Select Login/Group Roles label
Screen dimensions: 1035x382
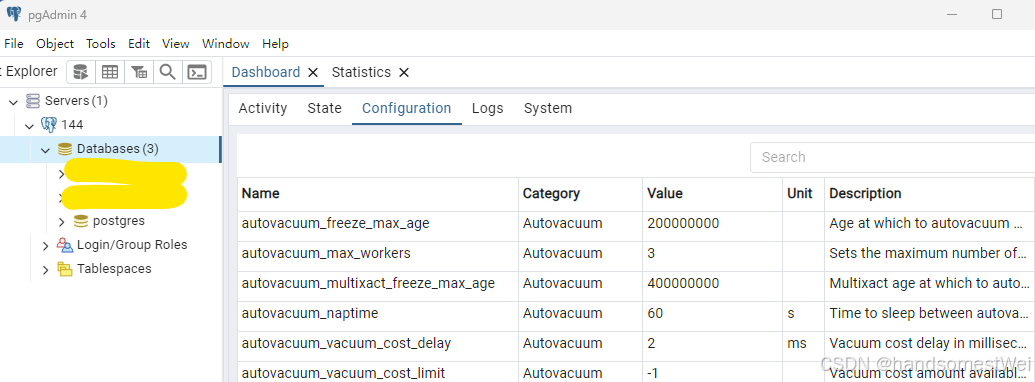[x=132, y=245]
